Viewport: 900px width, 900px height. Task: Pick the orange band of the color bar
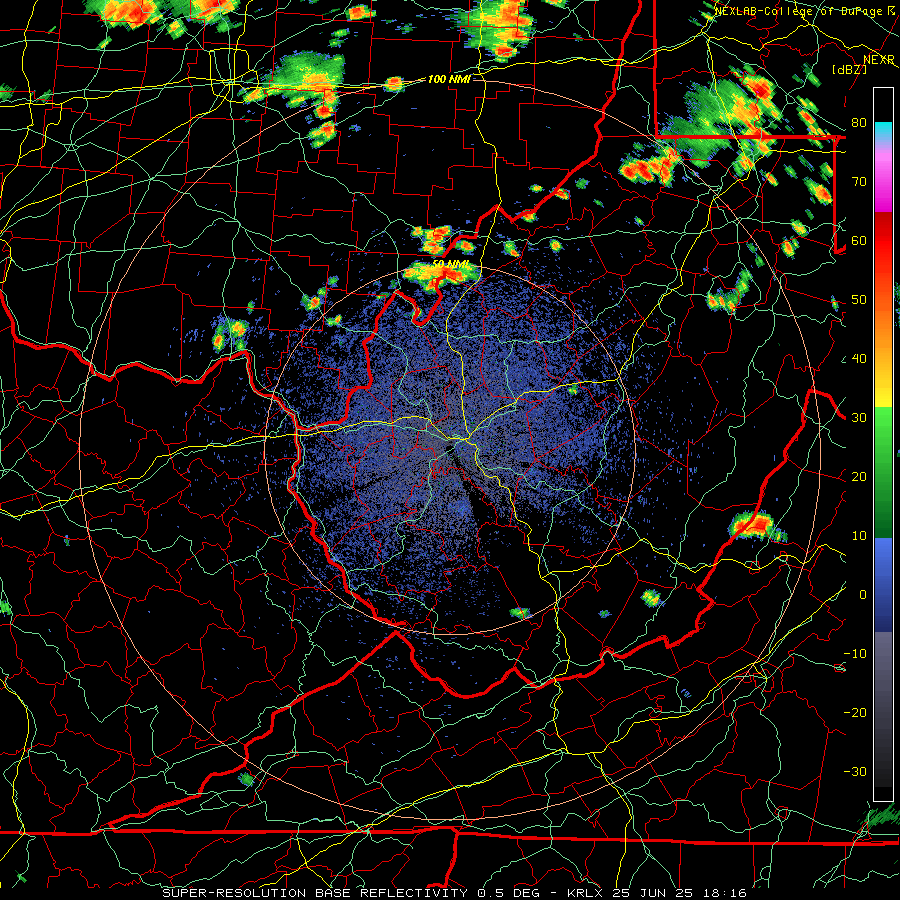(x=883, y=333)
